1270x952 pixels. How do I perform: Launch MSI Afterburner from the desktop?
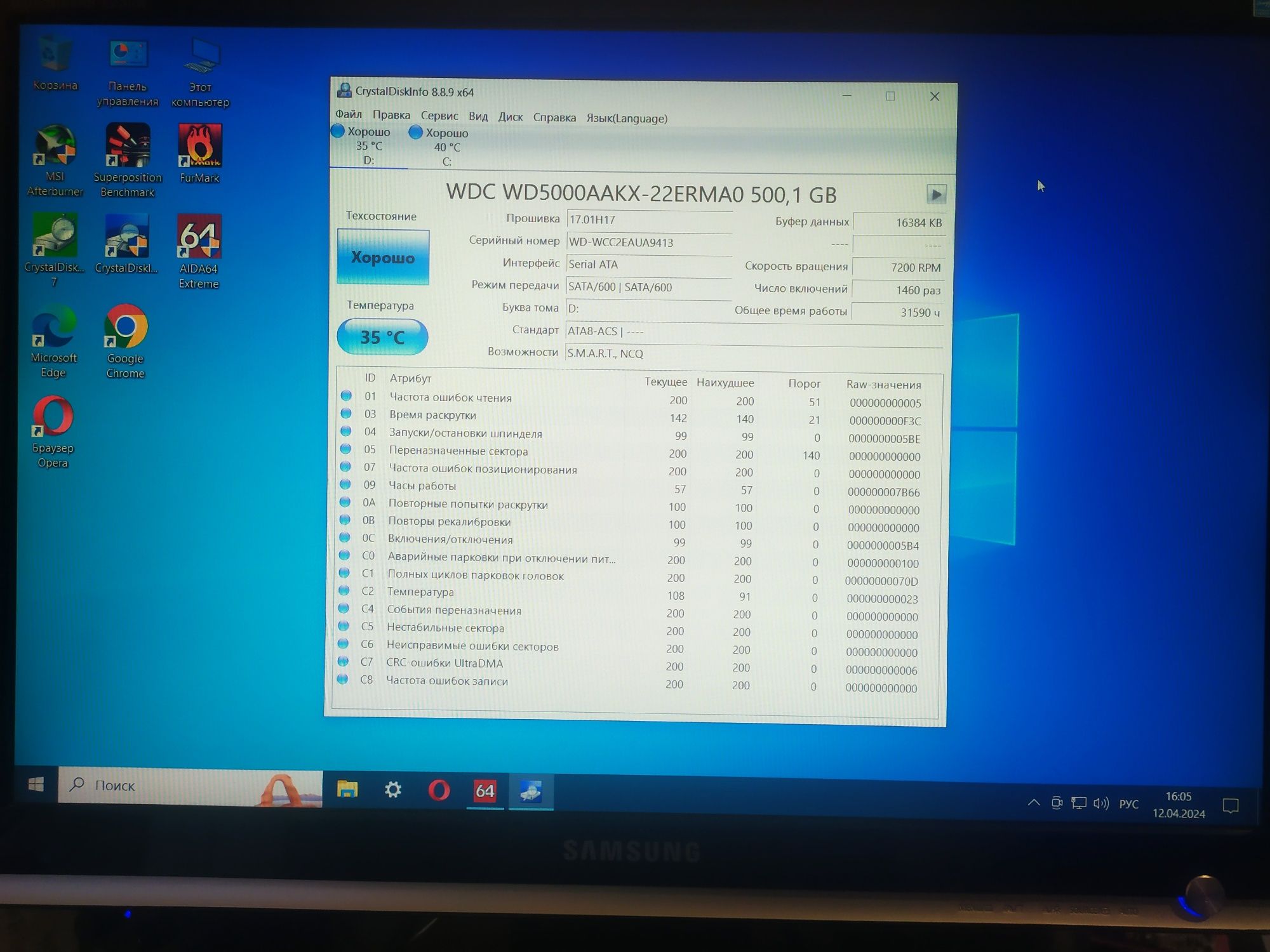(55, 160)
